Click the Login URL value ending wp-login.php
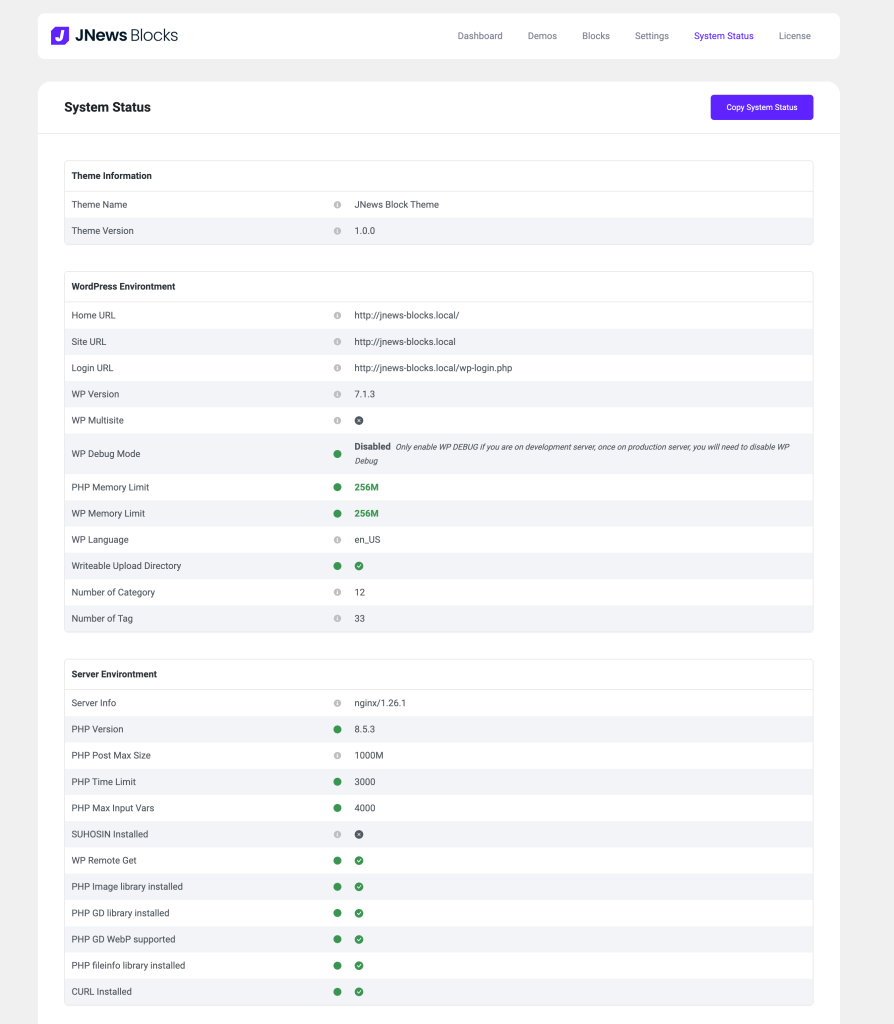Screen dimensions: 894x1024 point(433,368)
